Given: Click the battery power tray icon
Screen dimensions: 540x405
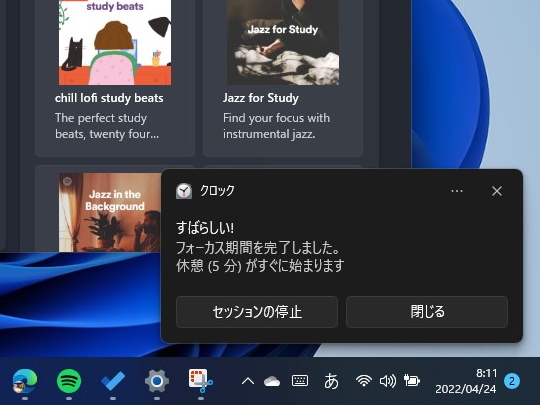Looking at the screenshot, I should tap(412, 381).
